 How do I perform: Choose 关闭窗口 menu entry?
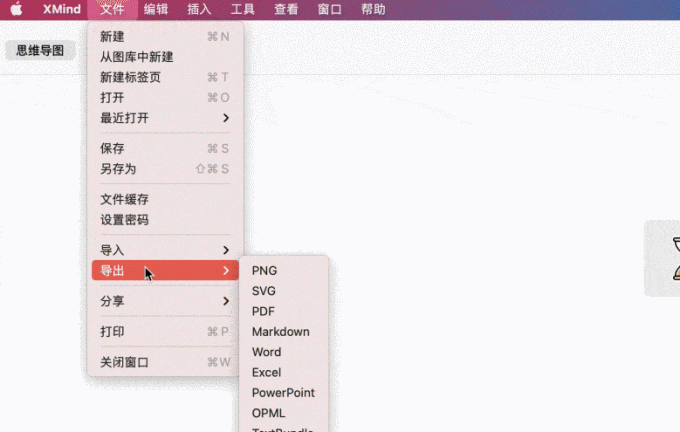click(x=165, y=362)
